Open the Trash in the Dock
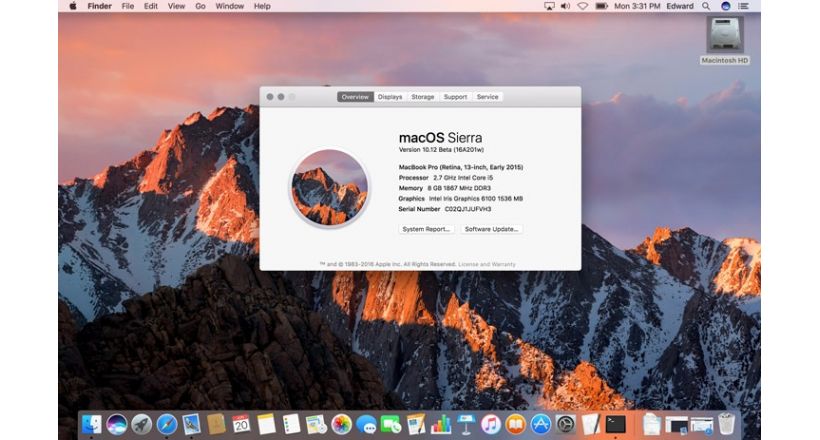The height and width of the screenshot is (440, 820). 726,424
